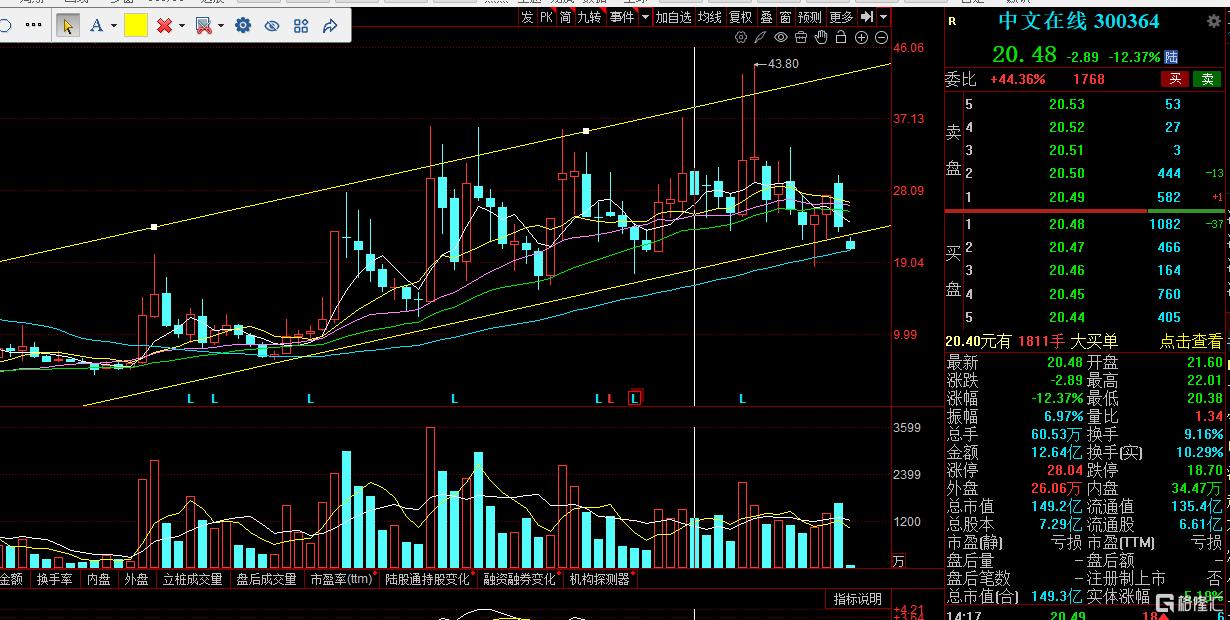Open the 预测 forecast button
This screenshot has height=620, width=1230.
tap(810, 17)
